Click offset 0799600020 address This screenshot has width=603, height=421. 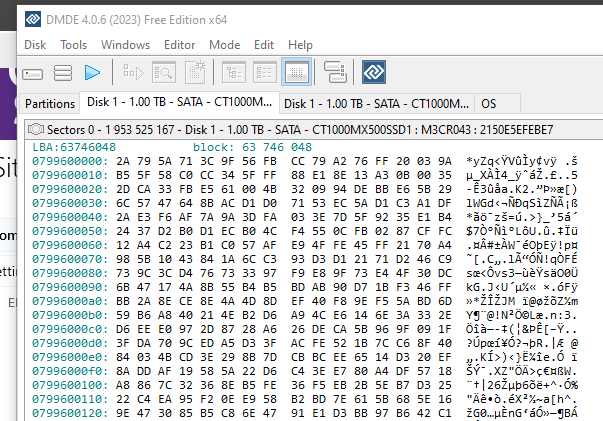70,189
